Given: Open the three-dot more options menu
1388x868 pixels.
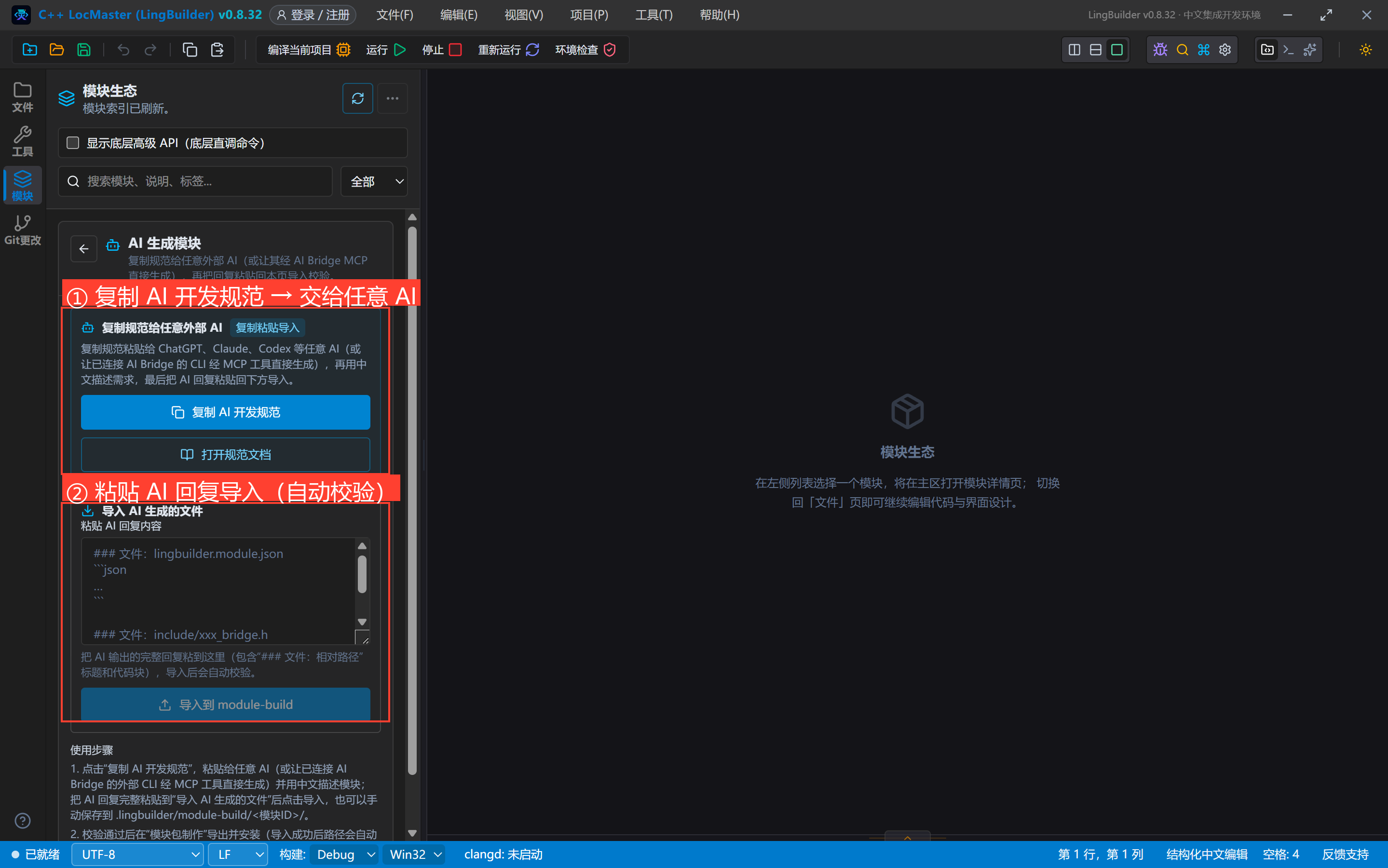Looking at the screenshot, I should point(393,98).
